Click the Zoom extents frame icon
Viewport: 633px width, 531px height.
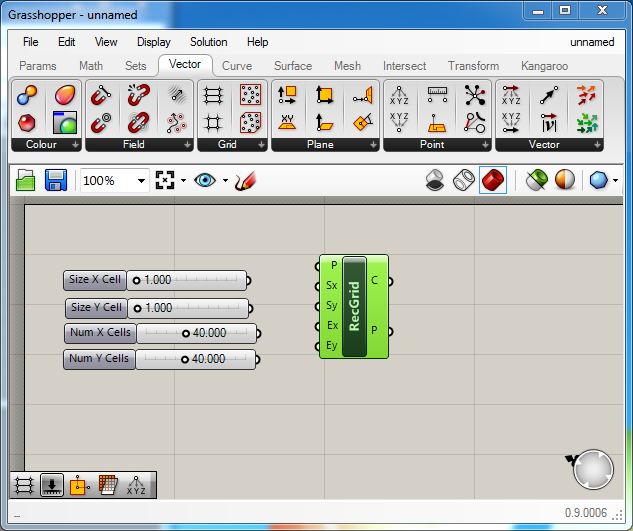[x=165, y=180]
